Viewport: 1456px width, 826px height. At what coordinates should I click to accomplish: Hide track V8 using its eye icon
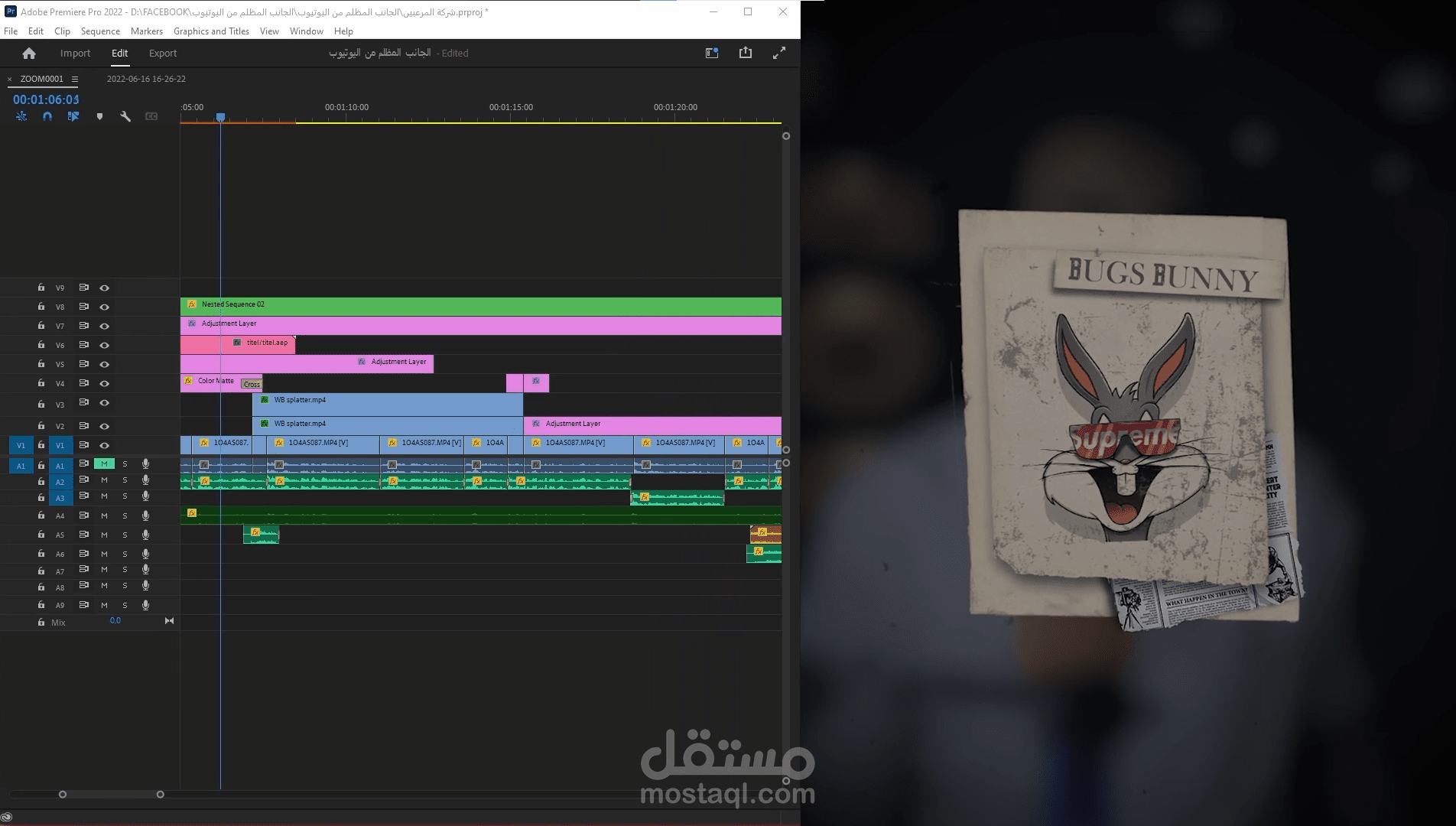tap(105, 307)
